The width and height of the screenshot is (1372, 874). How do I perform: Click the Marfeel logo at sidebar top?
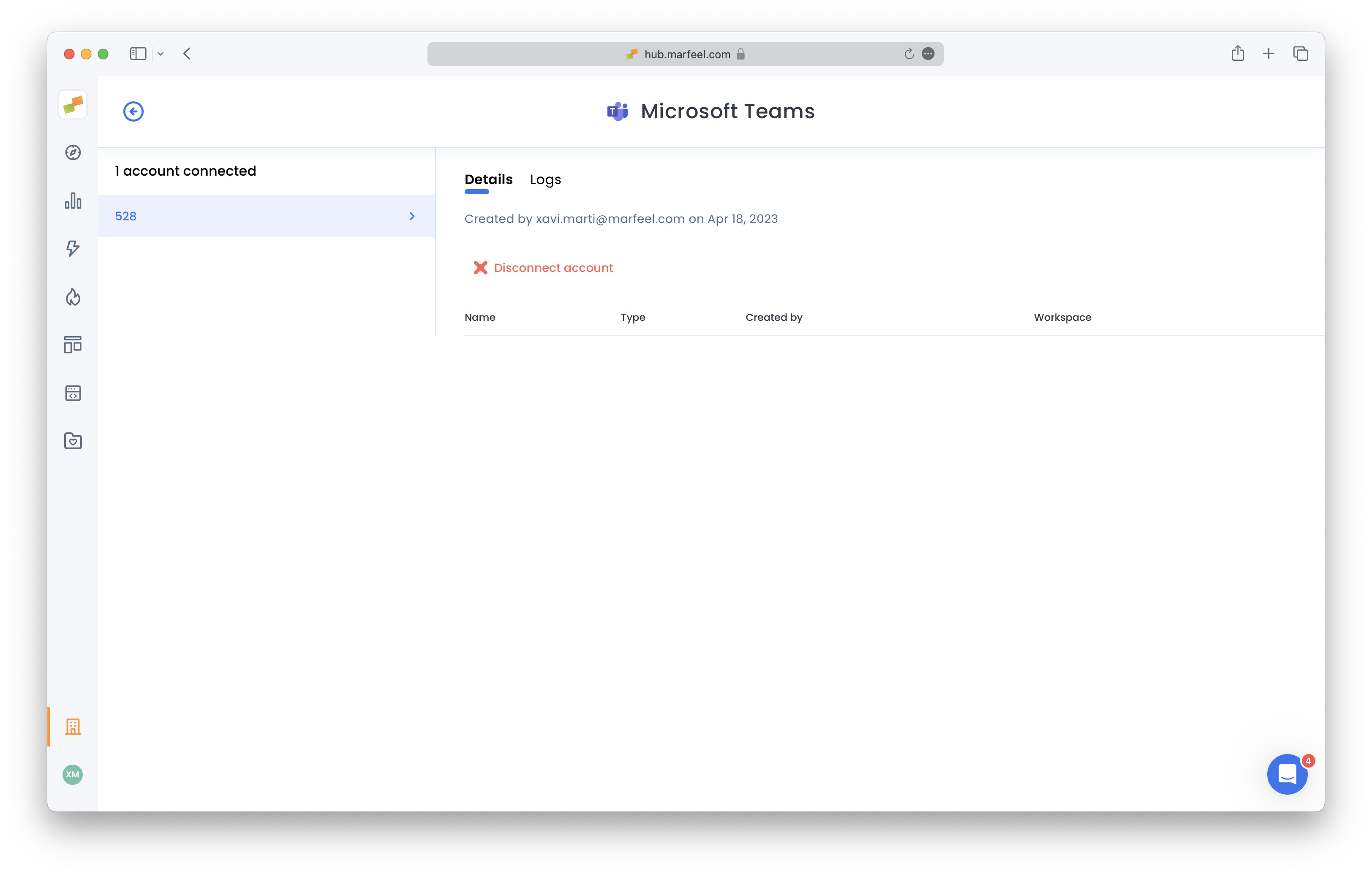coord(72,105)
